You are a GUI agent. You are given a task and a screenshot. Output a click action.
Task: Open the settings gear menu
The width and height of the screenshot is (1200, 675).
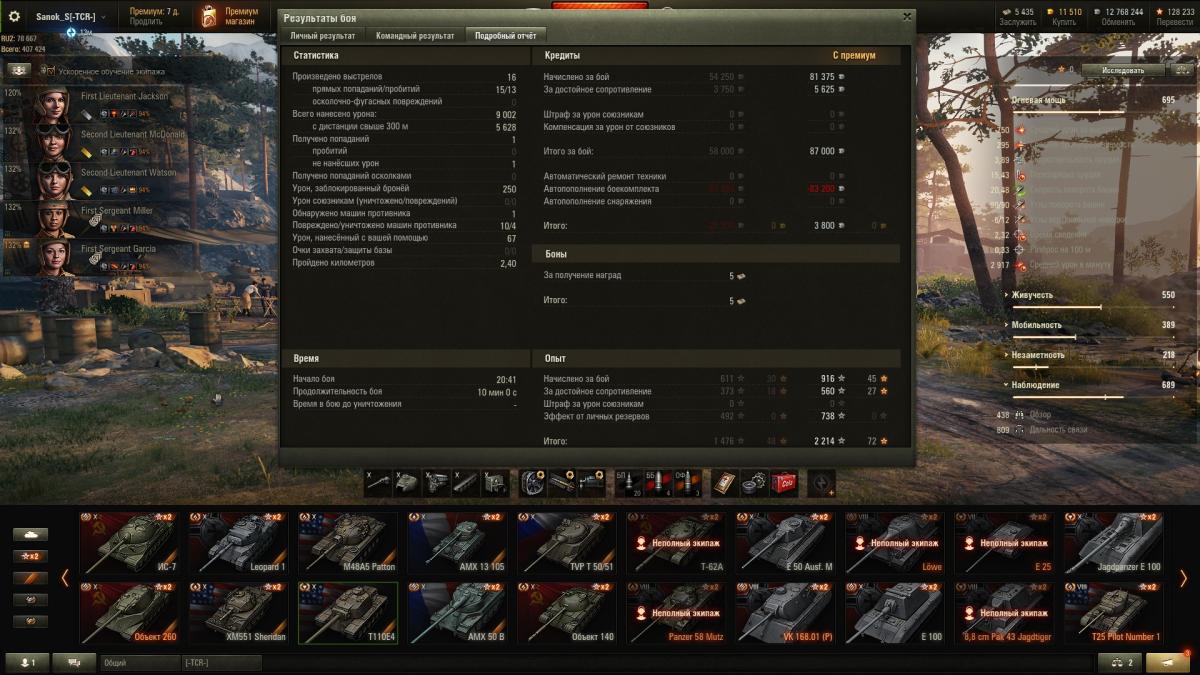click(x=14, y=16)
